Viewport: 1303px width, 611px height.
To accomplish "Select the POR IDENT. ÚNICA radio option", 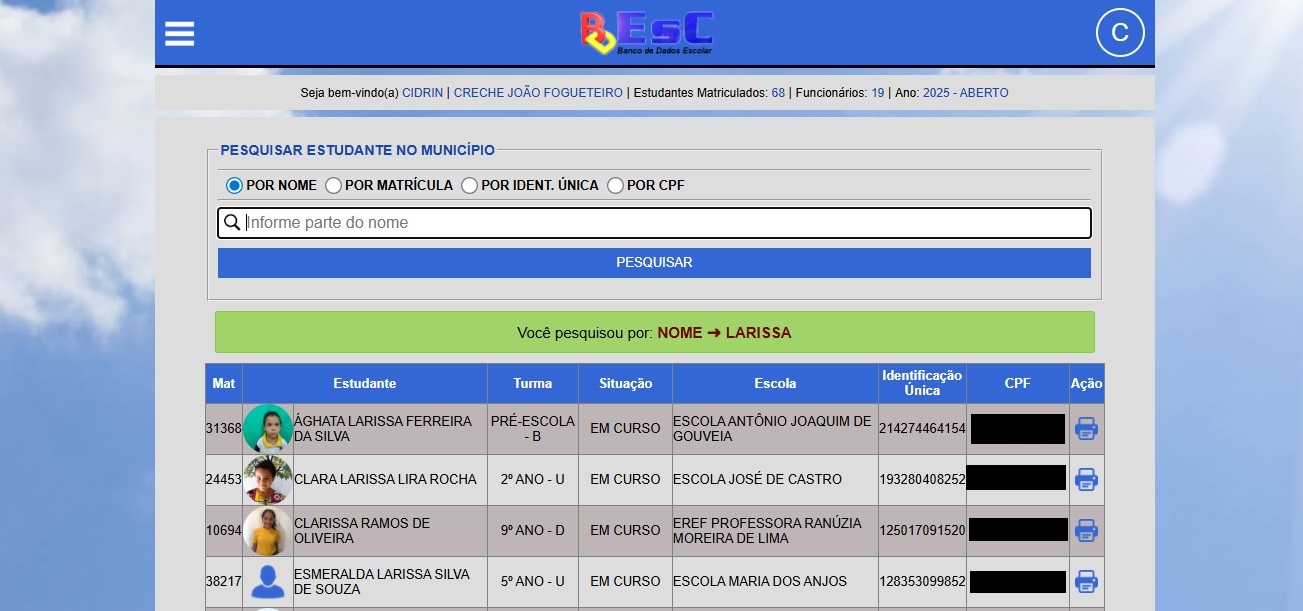I will 469,185.
